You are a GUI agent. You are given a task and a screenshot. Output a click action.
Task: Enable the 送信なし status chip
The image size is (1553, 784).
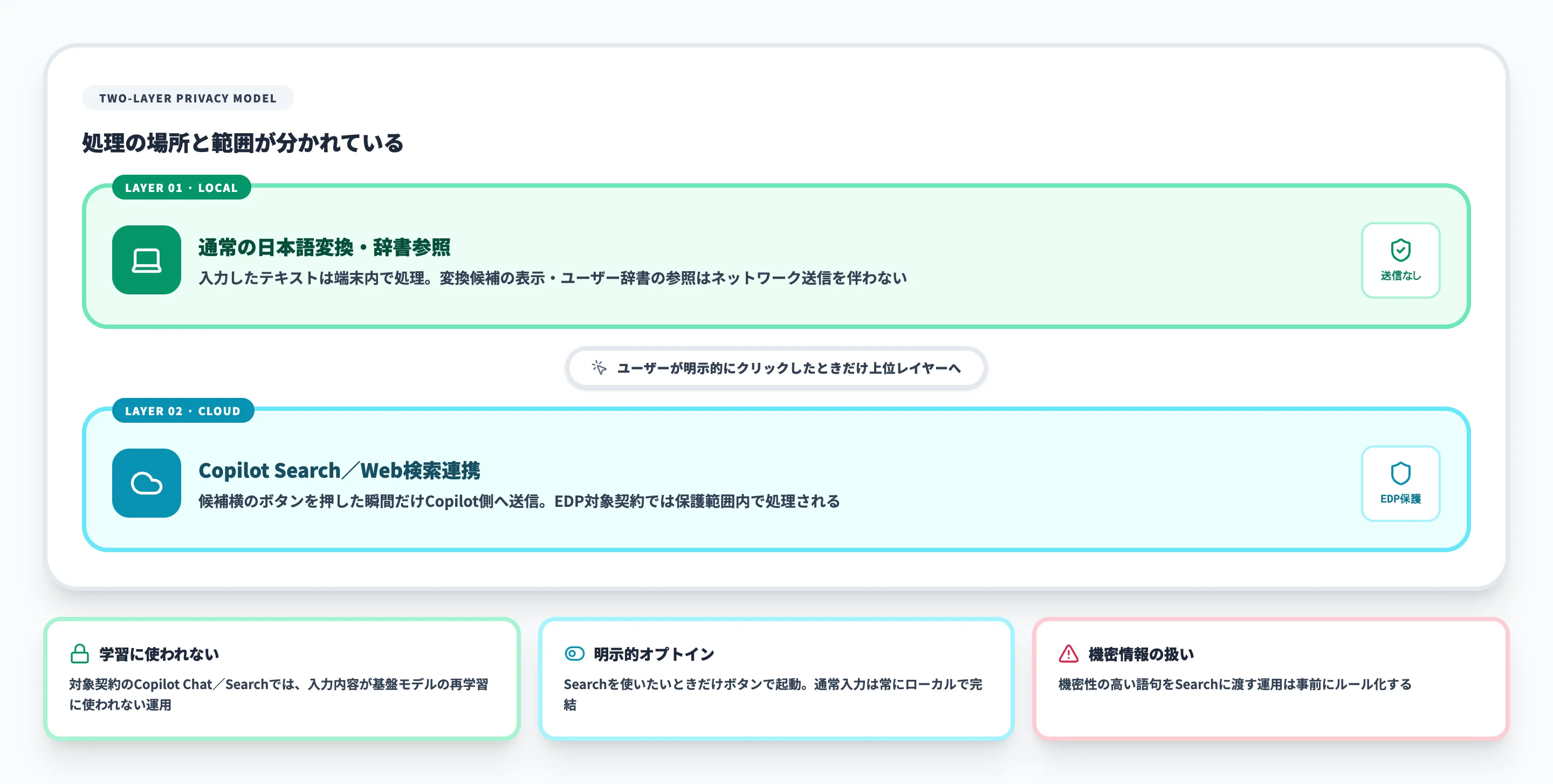tap(1400, 260)
